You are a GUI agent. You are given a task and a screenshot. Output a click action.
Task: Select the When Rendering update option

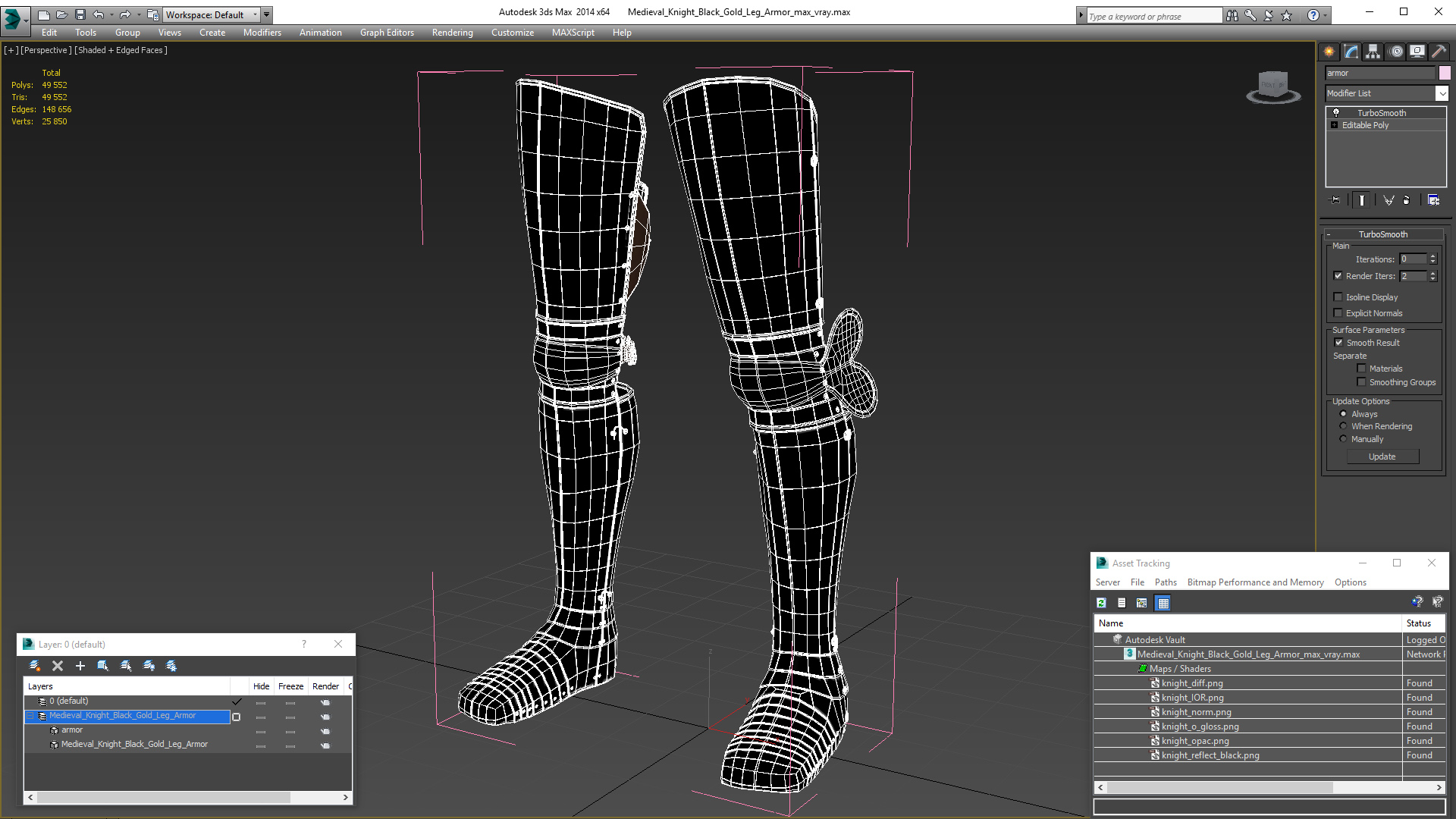click(x=1344, y=426)
